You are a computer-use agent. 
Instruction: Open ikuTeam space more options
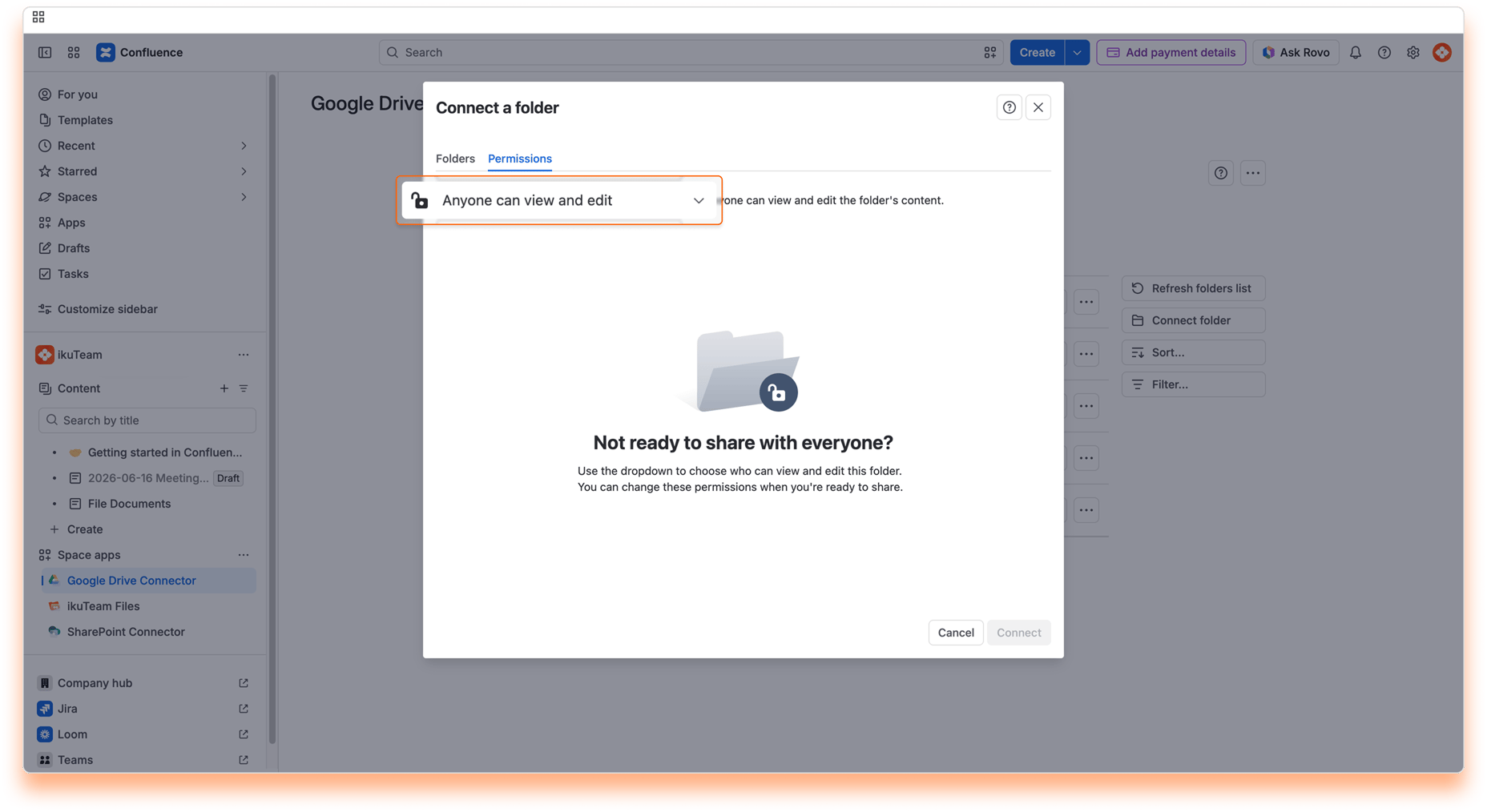point(244,355)
